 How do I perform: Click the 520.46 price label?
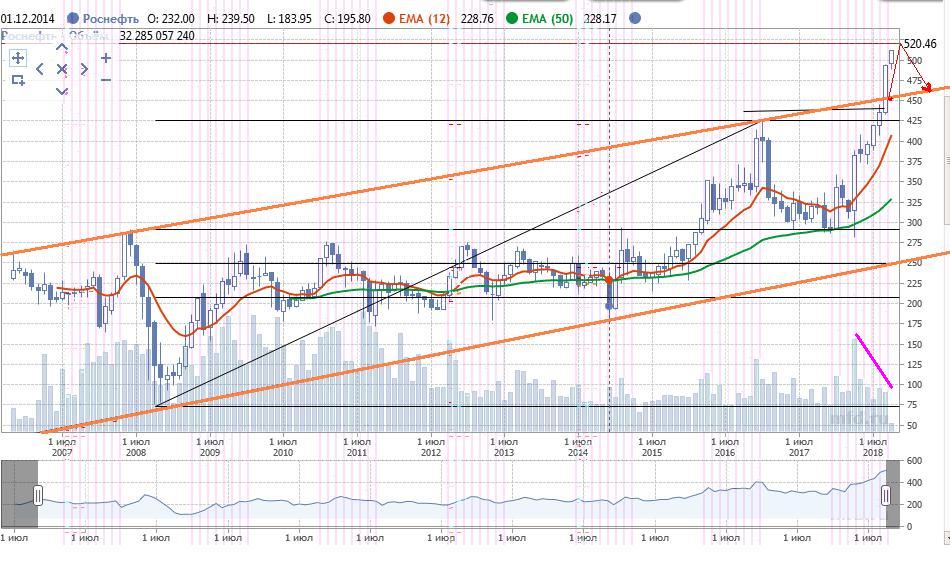point(920,43)
